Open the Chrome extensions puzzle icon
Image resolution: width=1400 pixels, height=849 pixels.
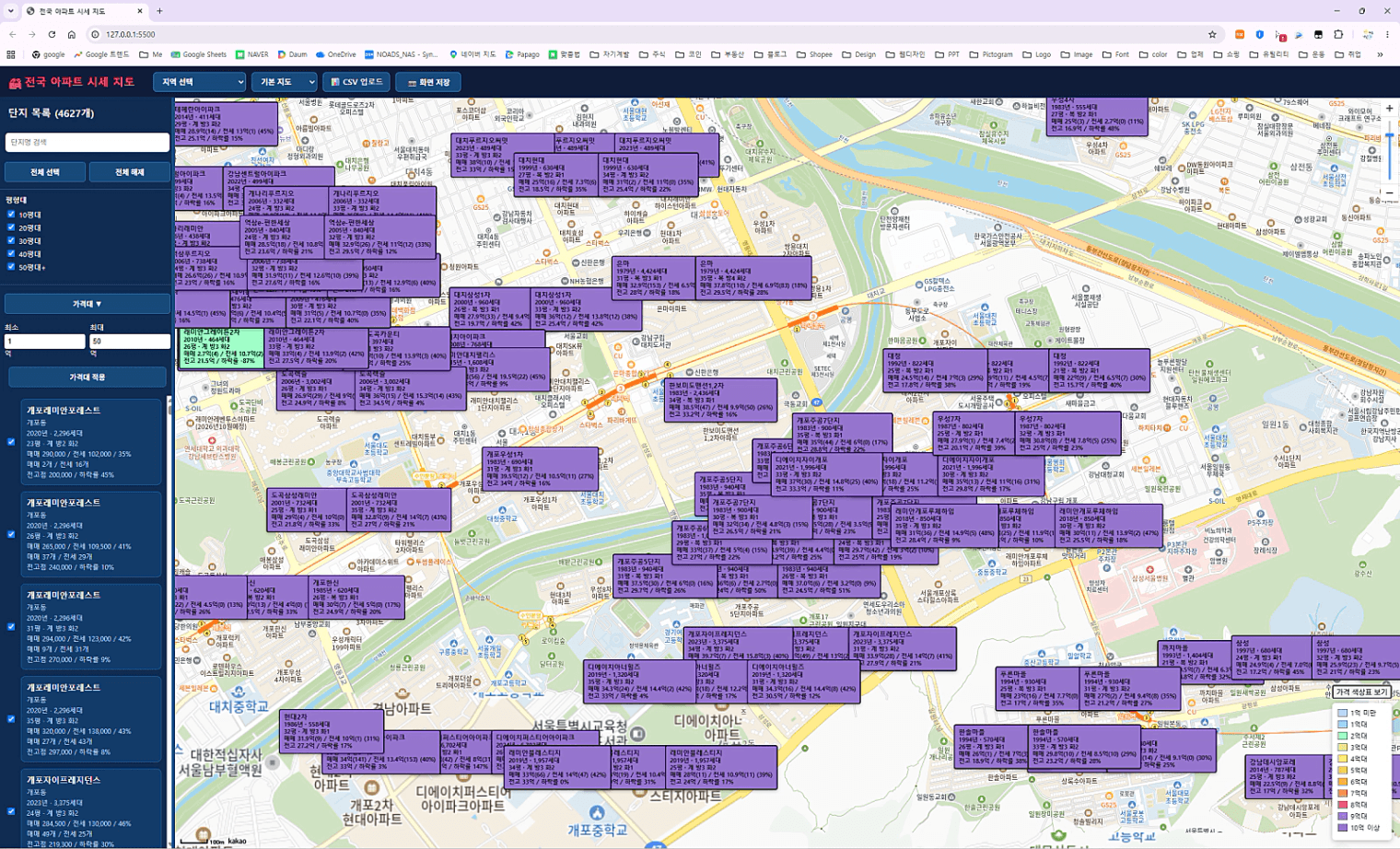(1338, 34)
